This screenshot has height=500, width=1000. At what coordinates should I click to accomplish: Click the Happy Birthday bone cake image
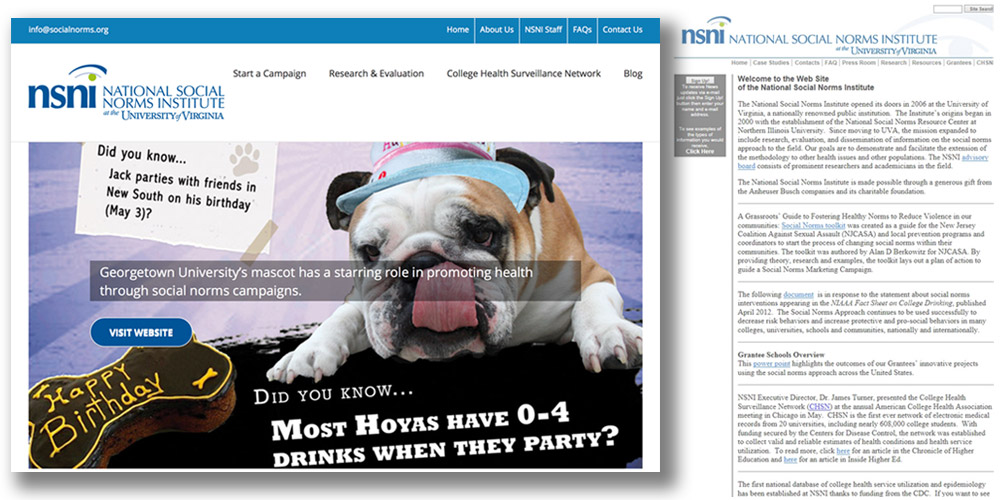131,407
